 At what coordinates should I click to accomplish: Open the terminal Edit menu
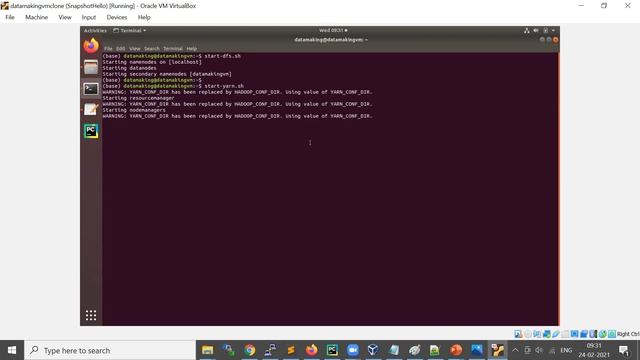point(120,49)
